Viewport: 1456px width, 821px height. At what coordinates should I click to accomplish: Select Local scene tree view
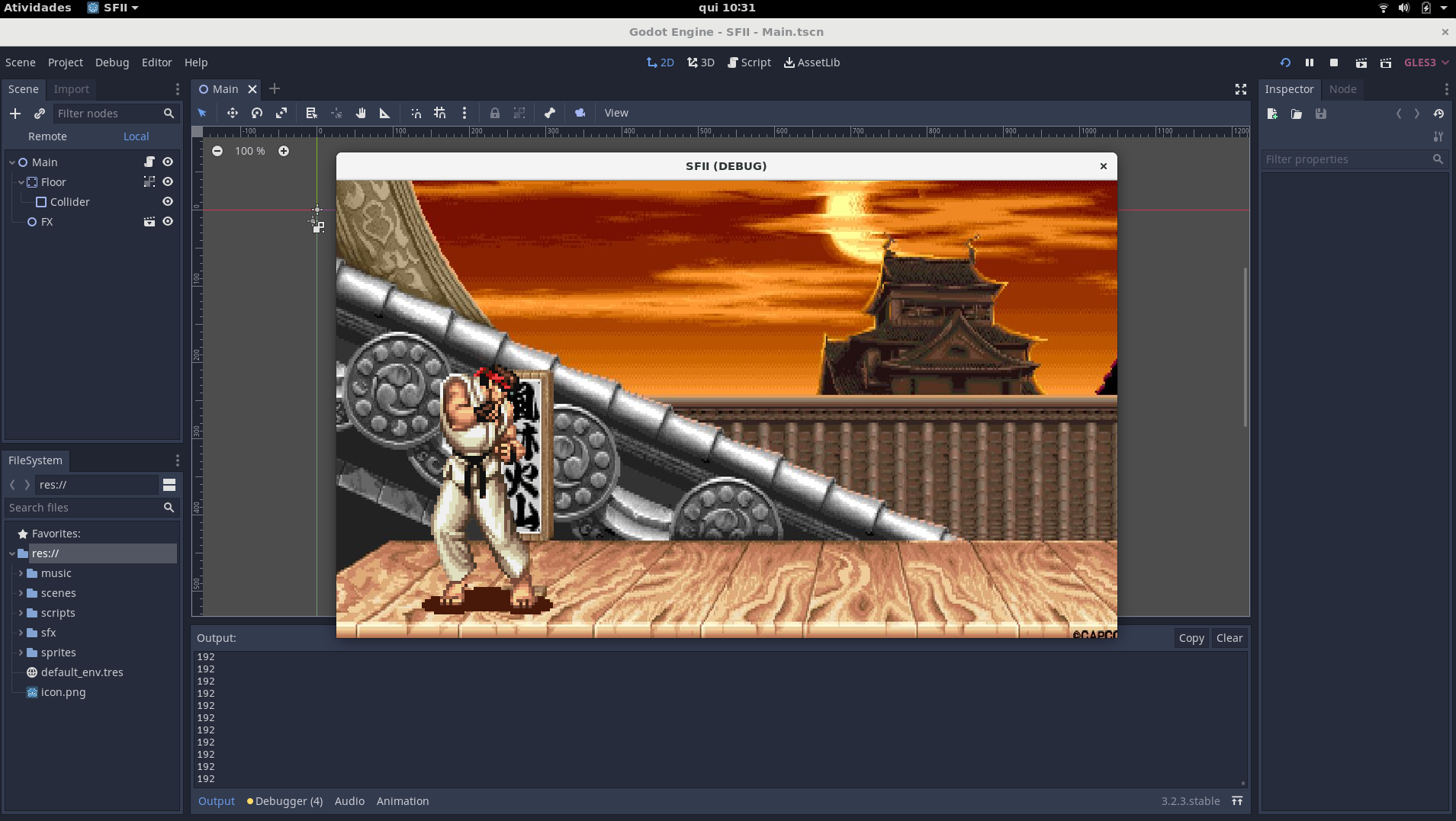(137, 136)
